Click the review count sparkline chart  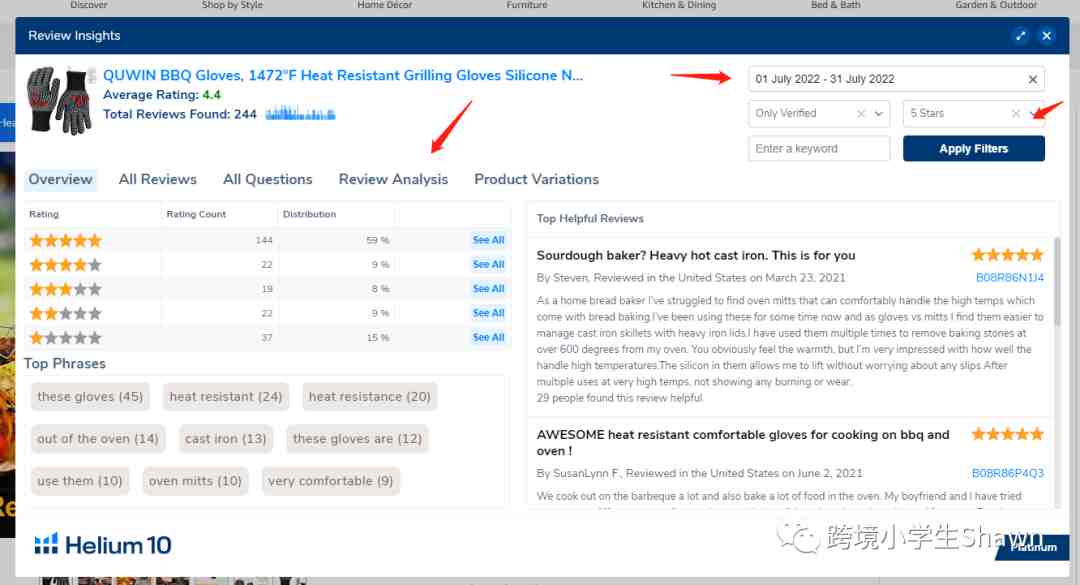[x=300, y=114]
